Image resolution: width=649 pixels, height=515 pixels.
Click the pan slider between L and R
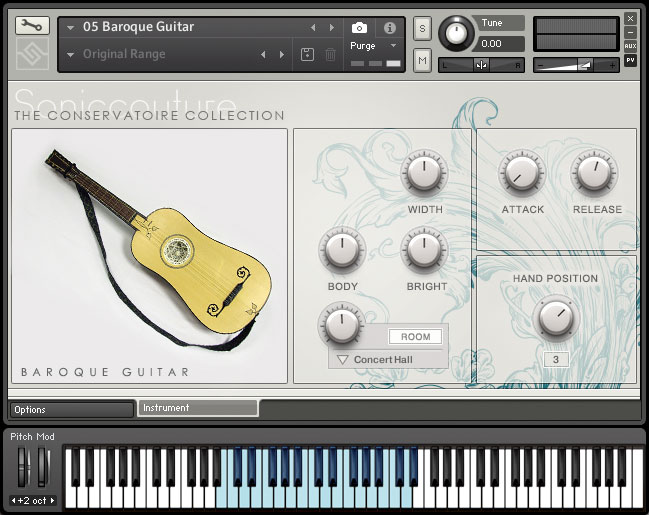(x=481, y=65)
